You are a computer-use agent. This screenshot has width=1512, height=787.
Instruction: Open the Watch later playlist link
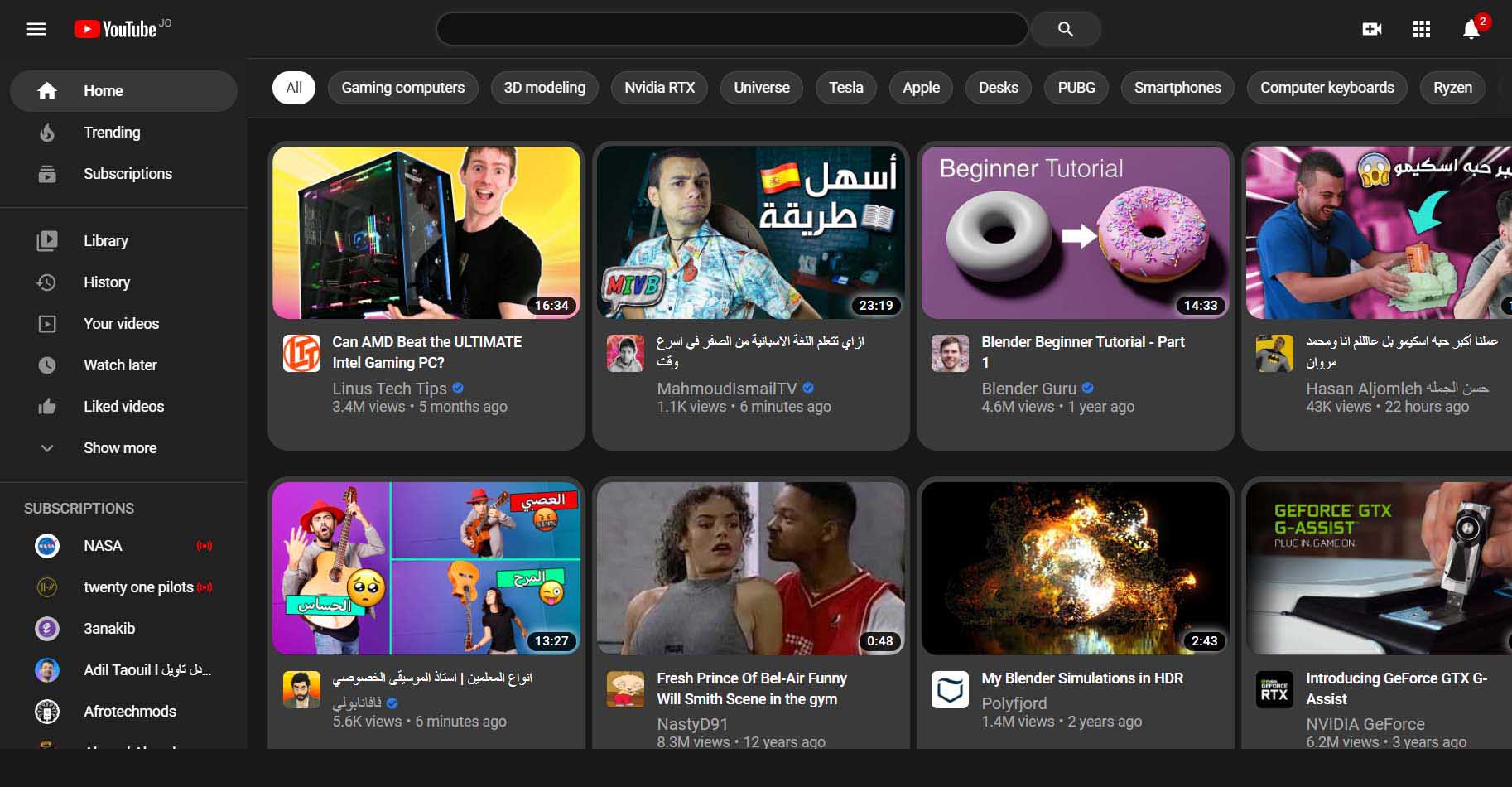click(123, 365)
